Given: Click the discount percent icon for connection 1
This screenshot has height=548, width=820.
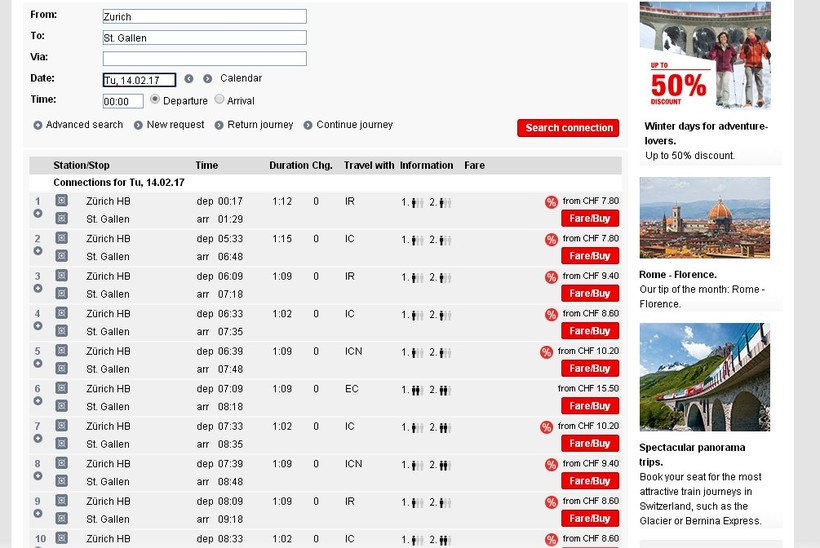Looking at the screenshot, I should tap(551, 202).
